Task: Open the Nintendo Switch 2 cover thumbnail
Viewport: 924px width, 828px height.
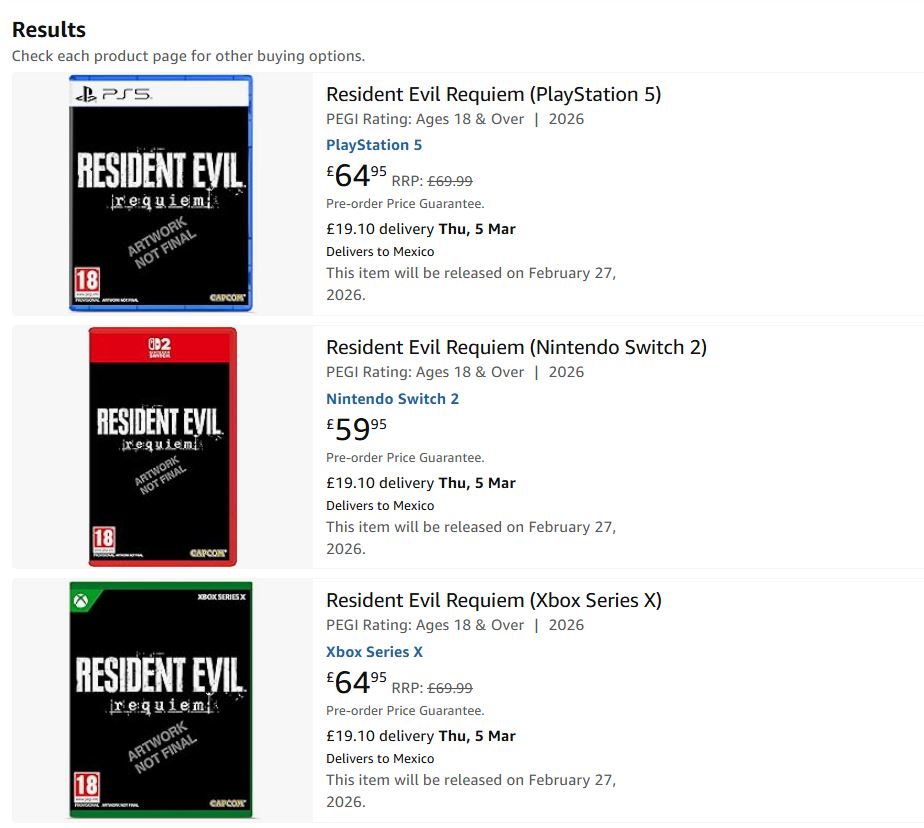Action: click(x=162, y=446)
